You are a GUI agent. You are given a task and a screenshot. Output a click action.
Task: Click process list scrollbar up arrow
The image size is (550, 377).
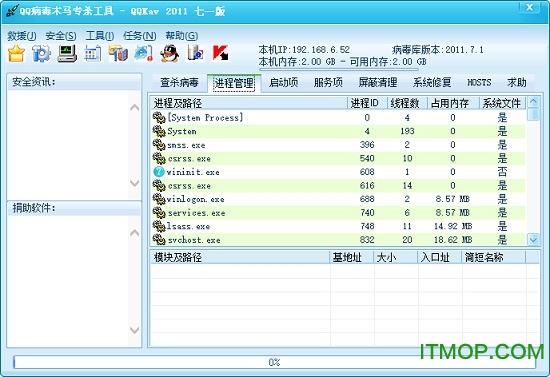tap(534, 102)
